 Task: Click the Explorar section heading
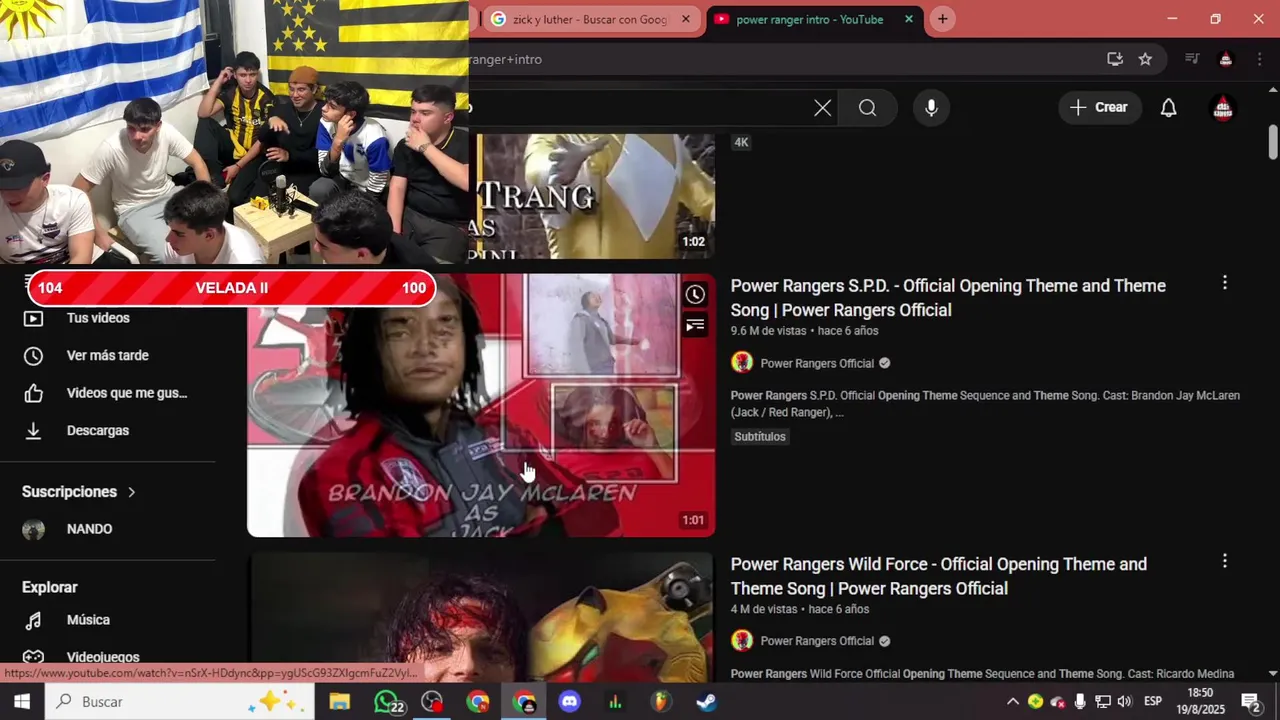[50, 587]
